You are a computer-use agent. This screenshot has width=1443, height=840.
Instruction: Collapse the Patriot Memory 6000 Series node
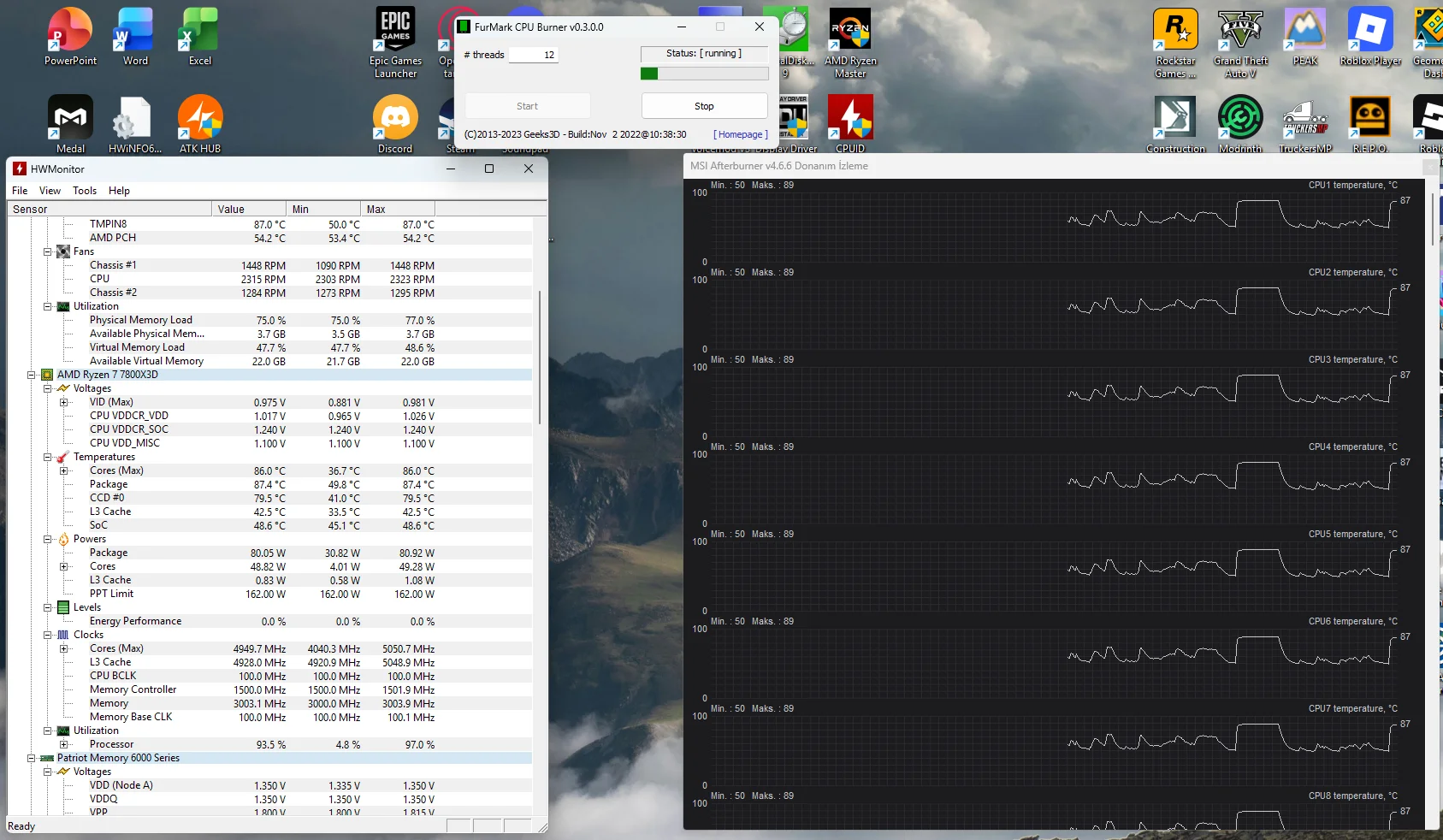pyautogui.click(x=32, y=758)
